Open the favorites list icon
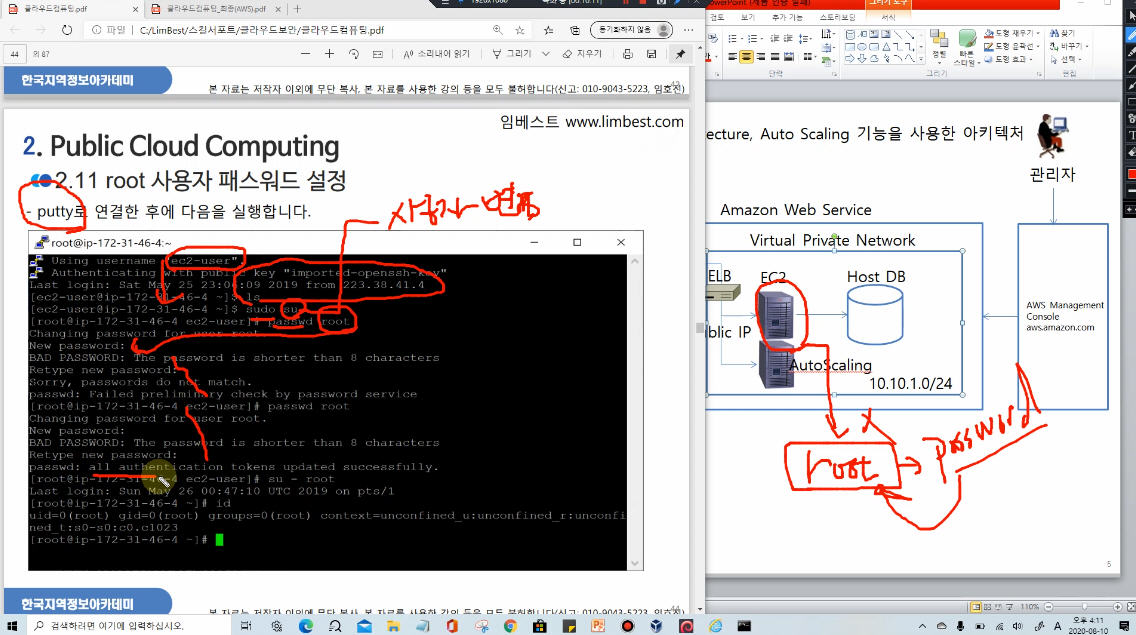Screen dimensions: 1136x635 [548, 30]
